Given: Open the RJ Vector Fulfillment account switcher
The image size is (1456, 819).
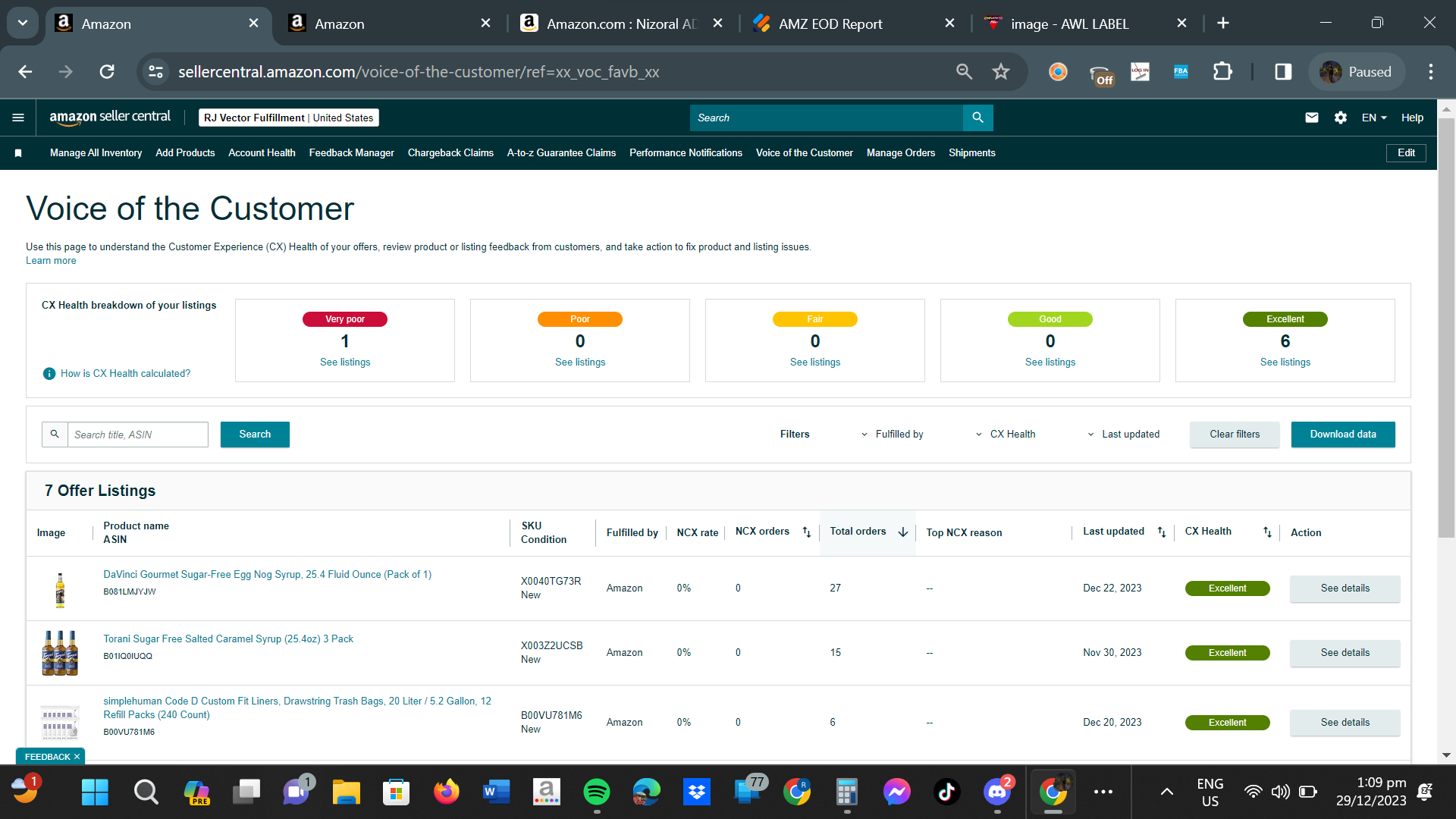Looking at the screenshot, I should [288, 118].
